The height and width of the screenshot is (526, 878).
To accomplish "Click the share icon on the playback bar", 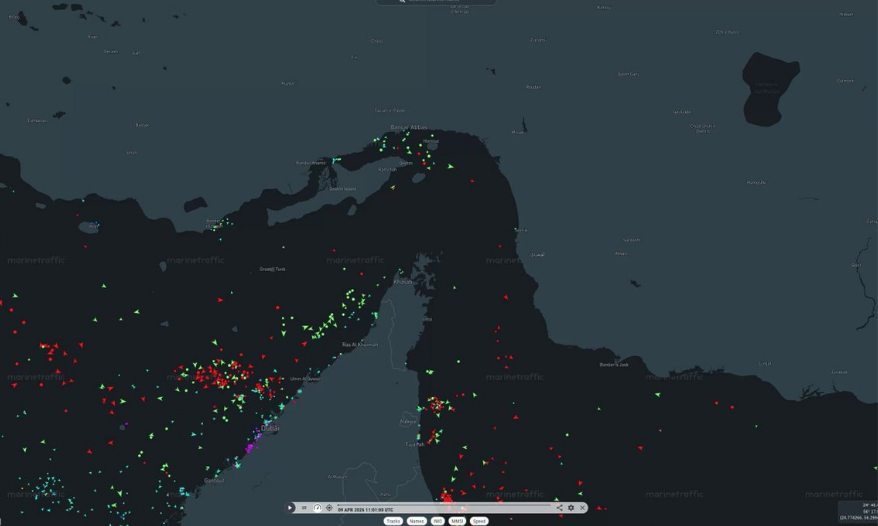I will [559, 508].
